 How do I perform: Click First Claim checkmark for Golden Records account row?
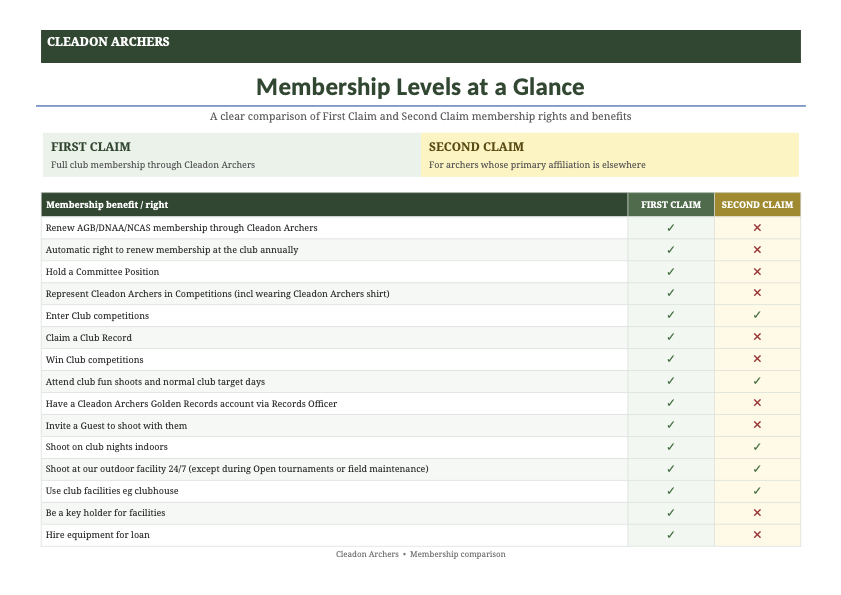(670, 403)
